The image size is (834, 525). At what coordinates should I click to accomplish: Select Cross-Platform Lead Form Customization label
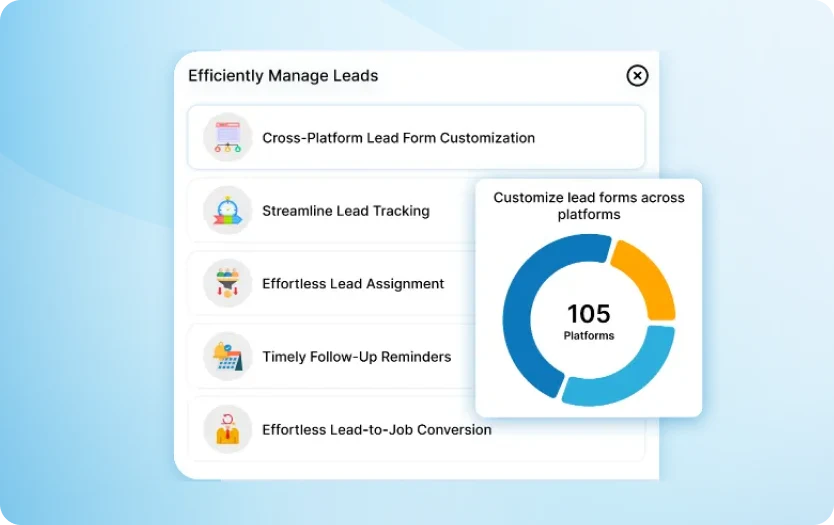[398, 138]
